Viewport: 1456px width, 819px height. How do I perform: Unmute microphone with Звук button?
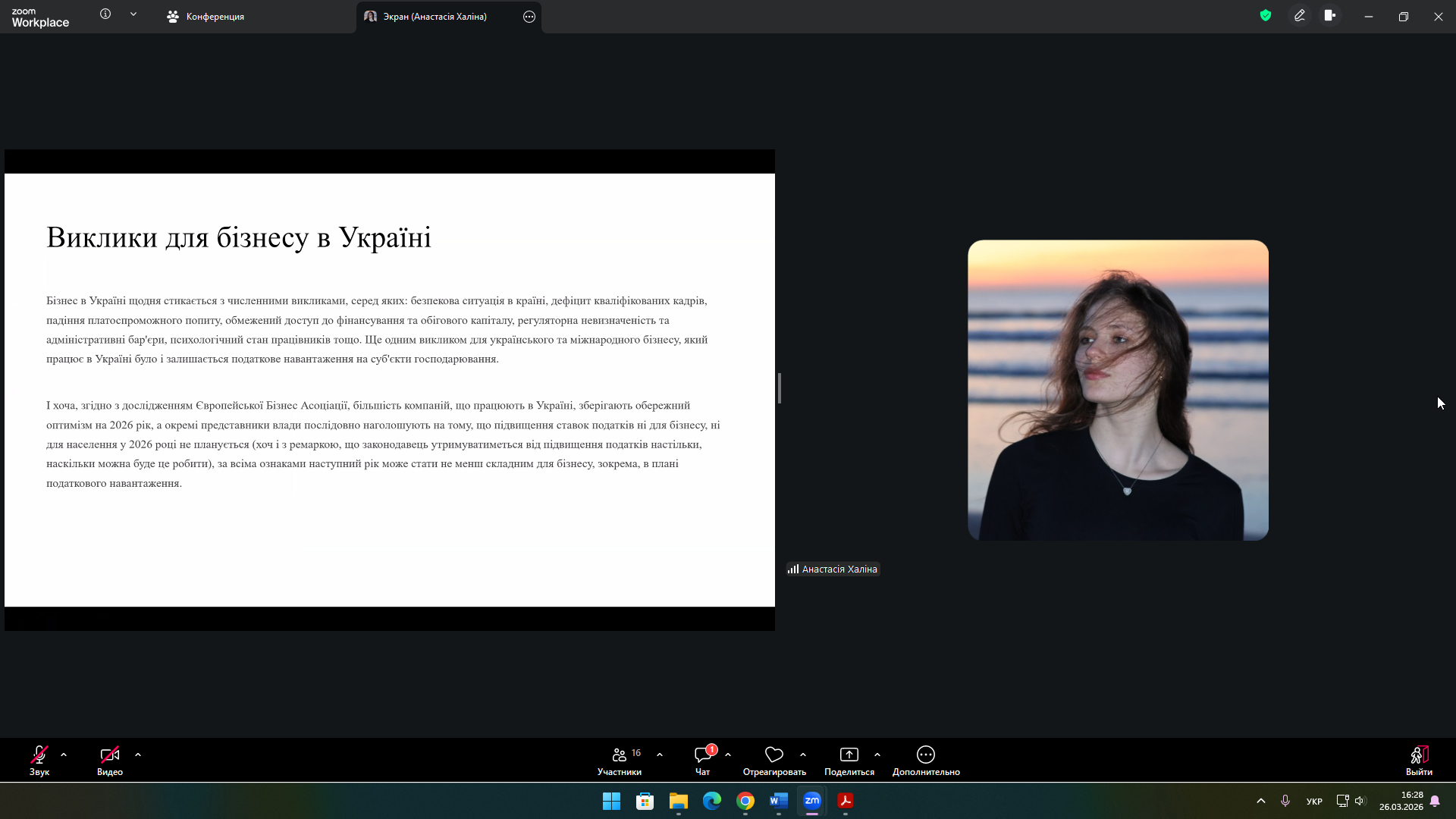click(39, 760)
